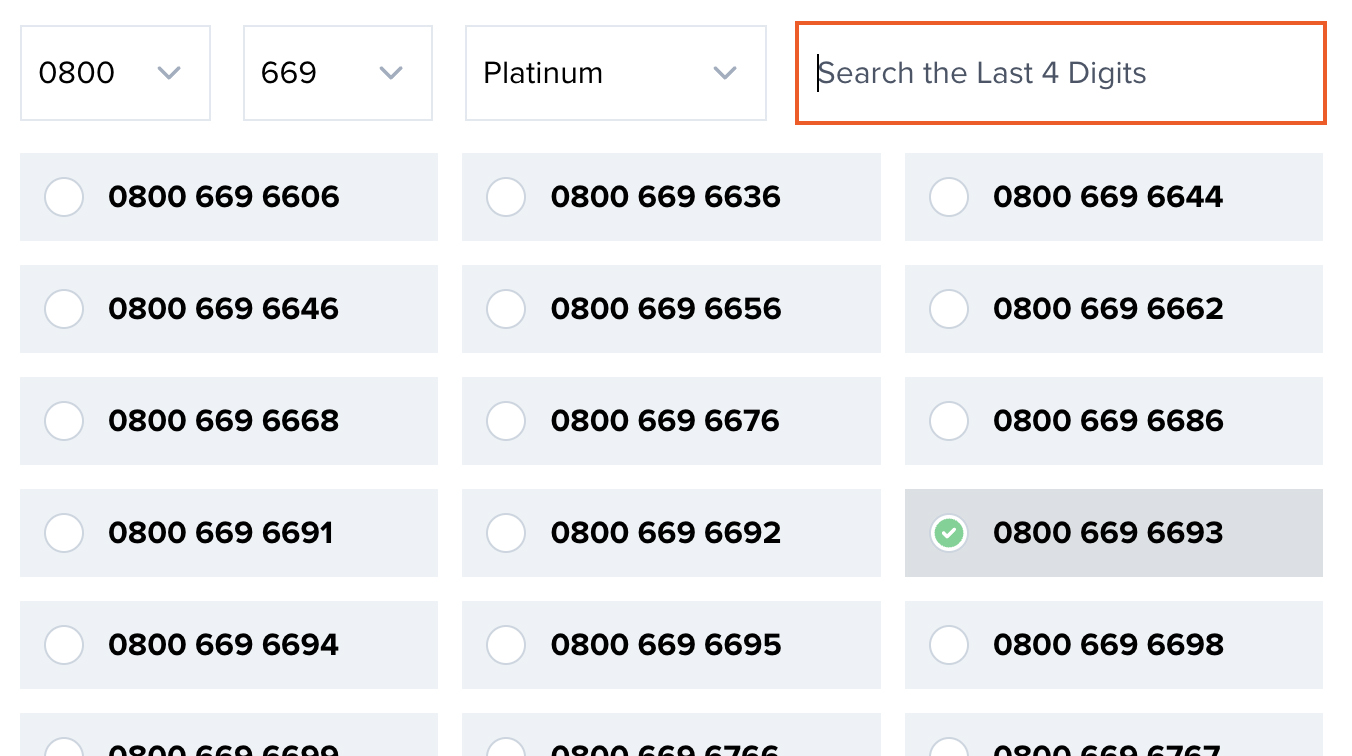1352x756 pixels.
Task: Choose number 0800 669 6668 via its radio
Action: [x=63, y=421]
